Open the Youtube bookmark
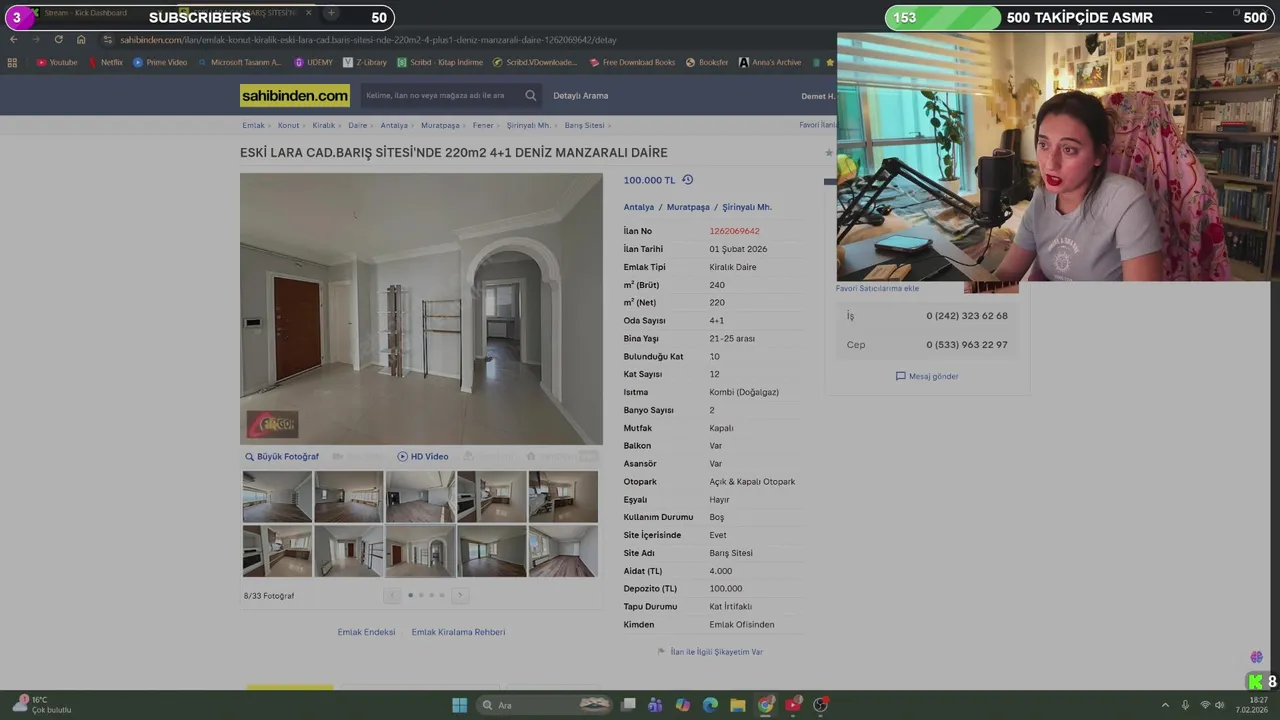The width and height of the screenshot is (1280, 720). 56,62
